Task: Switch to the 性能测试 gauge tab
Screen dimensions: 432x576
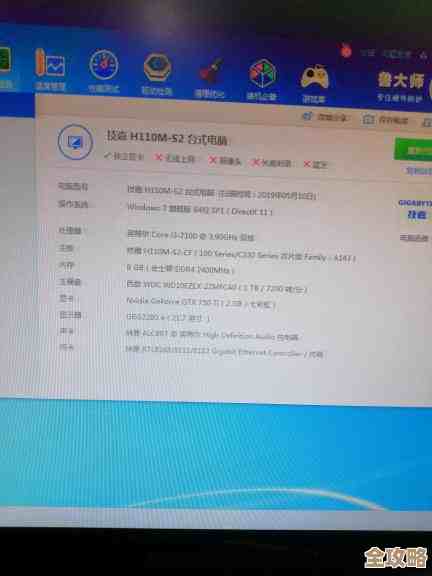Action: [104, 72]
